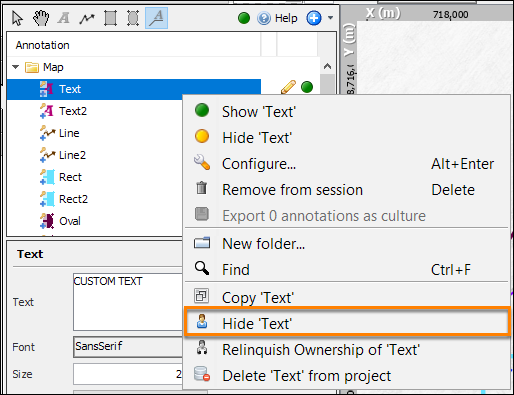
Task: Open the dropdown arrow next to plus
Action: click(x=330, y=18)
